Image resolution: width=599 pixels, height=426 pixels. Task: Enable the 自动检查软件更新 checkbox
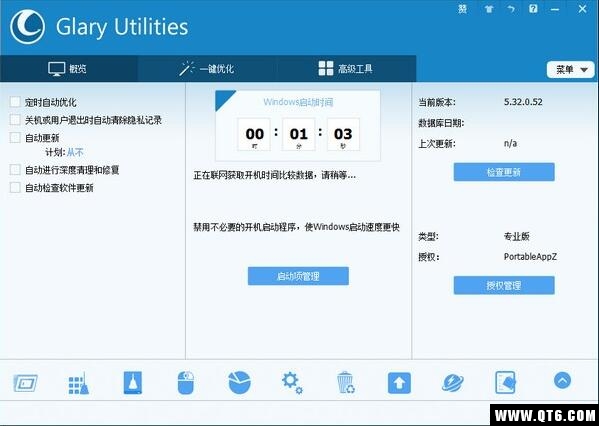pos(15,187)
